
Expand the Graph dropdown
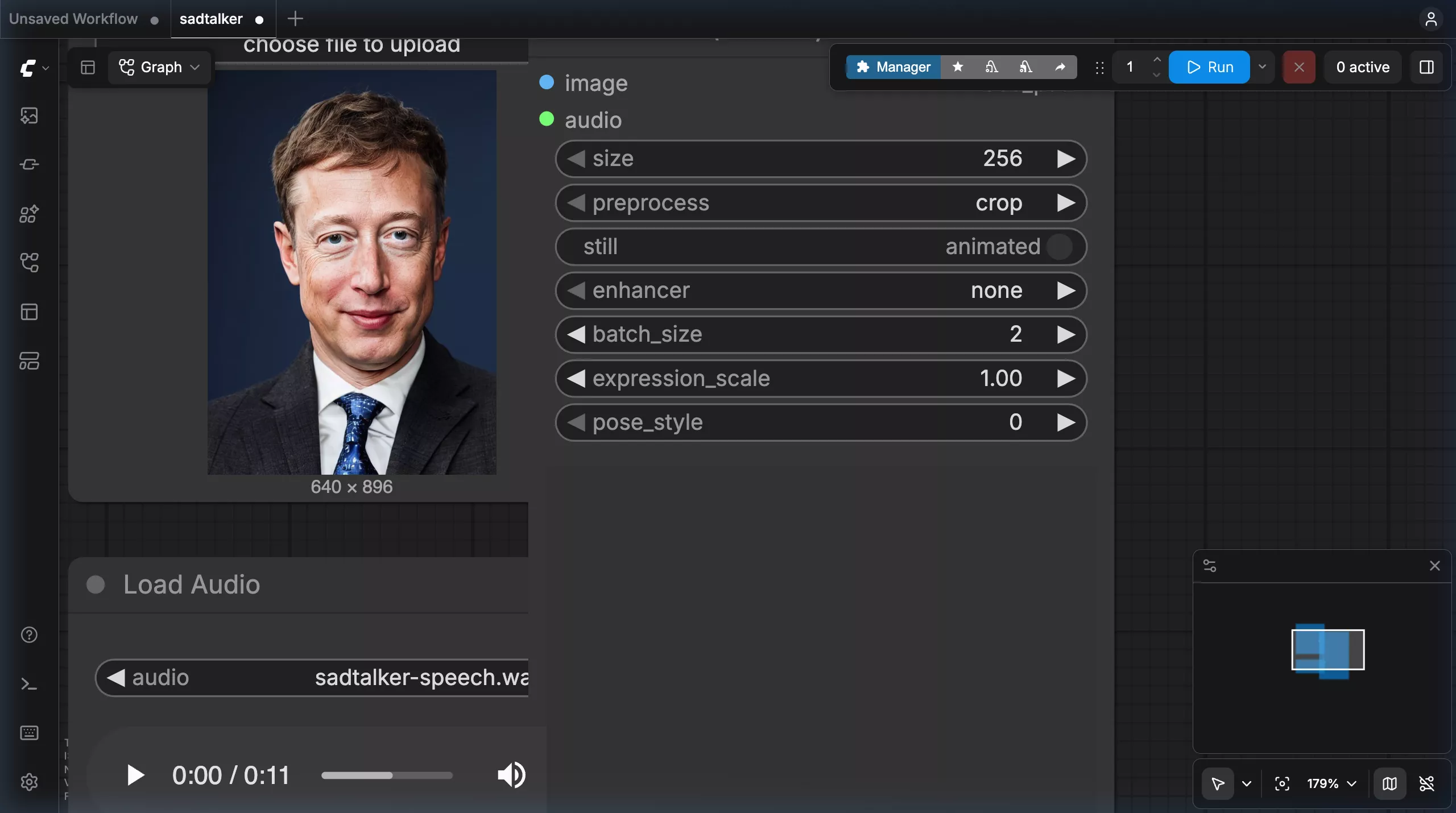[160, 67]
